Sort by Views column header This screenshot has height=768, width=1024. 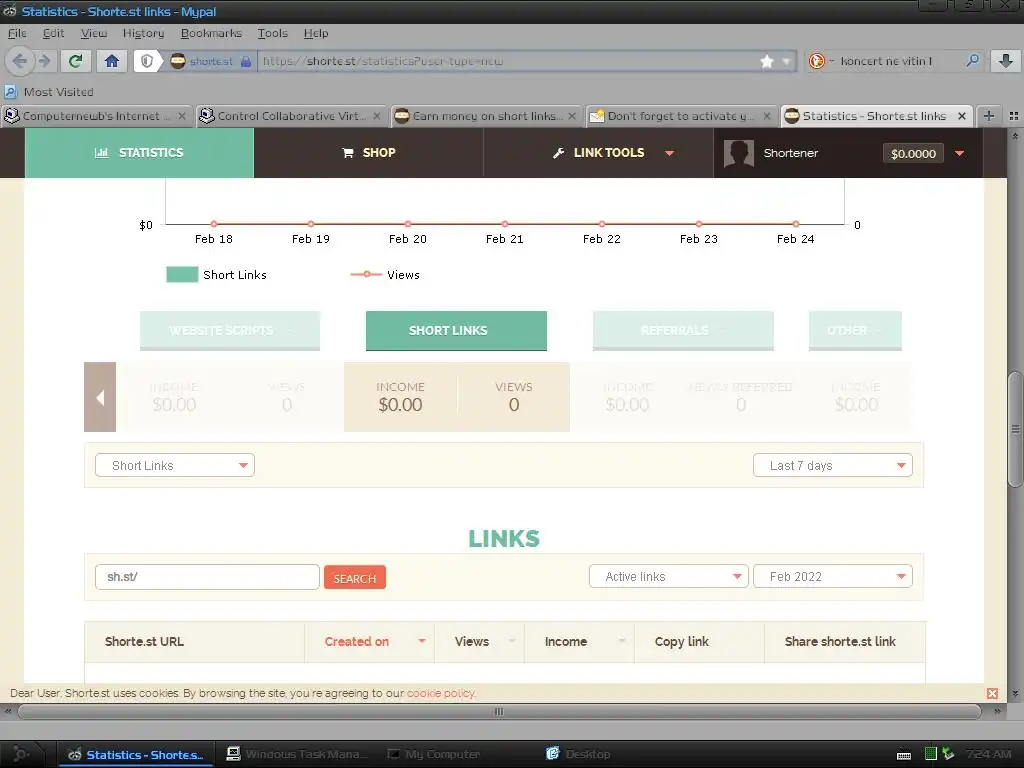(x=479, y=642)
